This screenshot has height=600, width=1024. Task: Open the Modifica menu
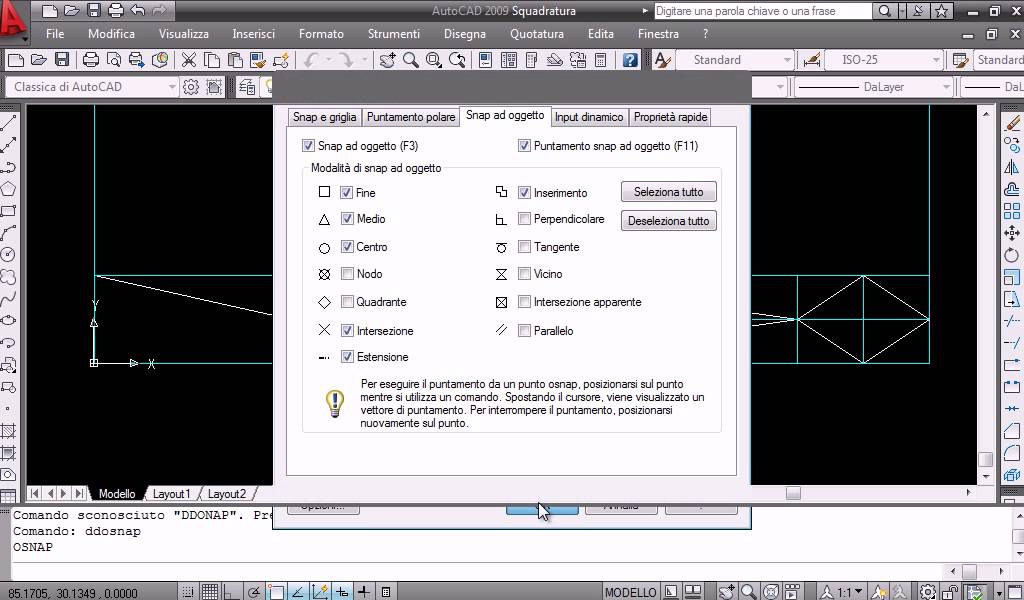[x=112, y=33]
